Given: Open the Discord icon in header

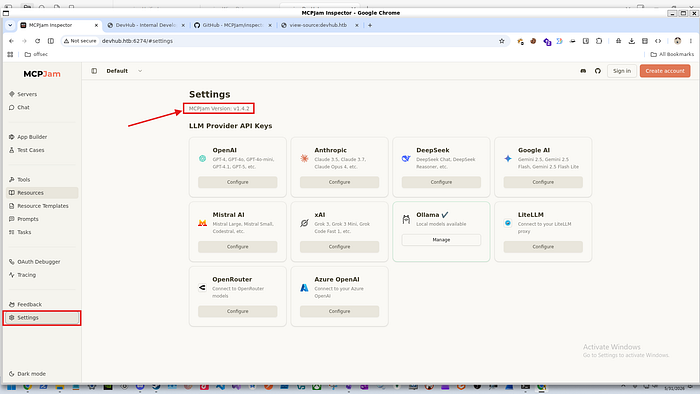Looking at the screenshot, I should click(x=583, y=71).
